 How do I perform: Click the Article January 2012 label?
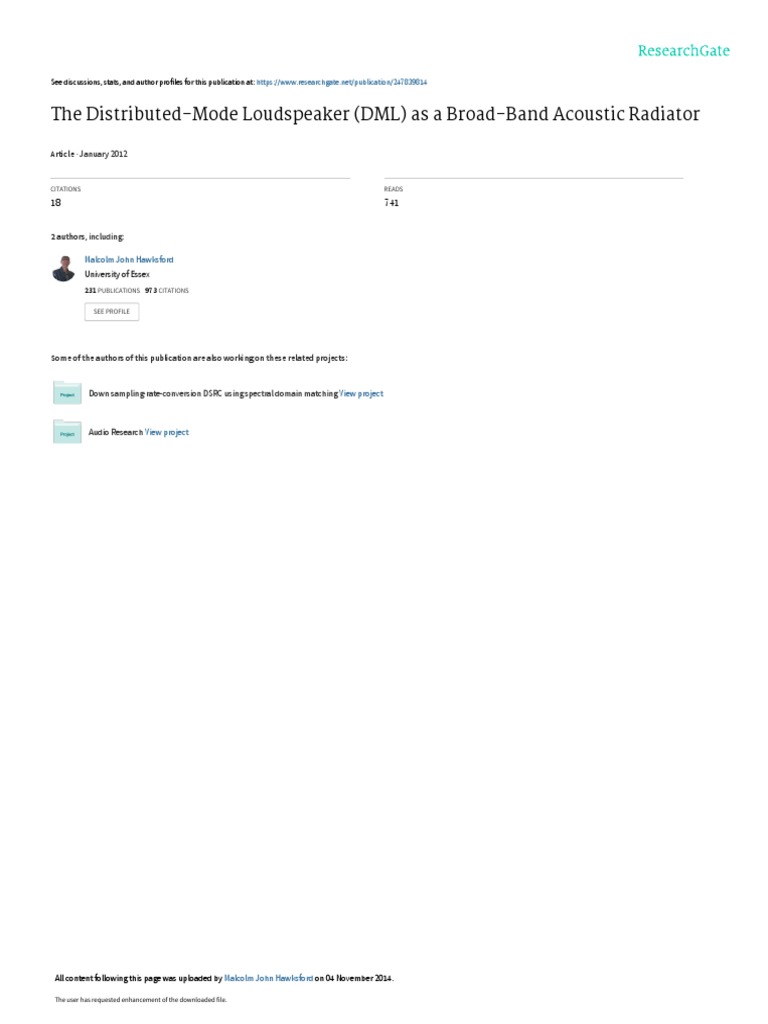89,154
